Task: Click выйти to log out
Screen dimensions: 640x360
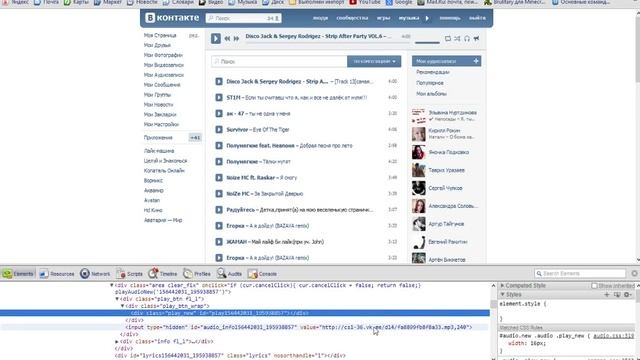Action: [477, 18]
